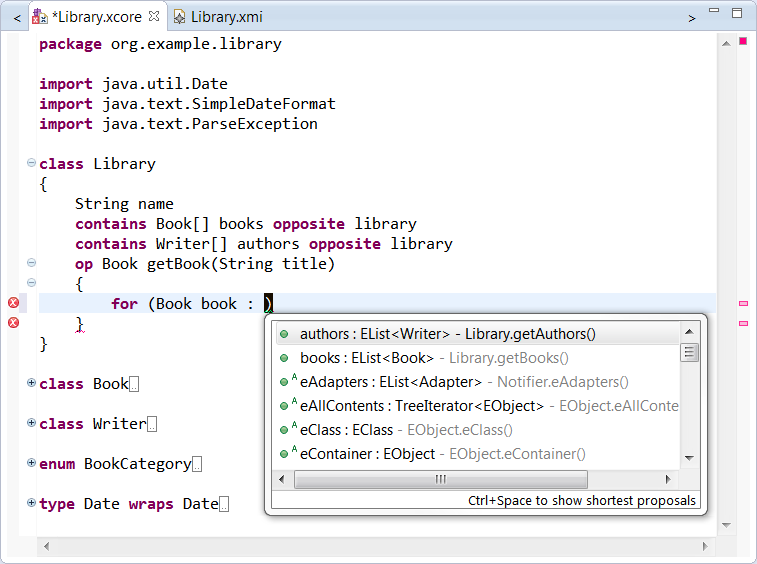Viewport: 757px width, 564px height.
Task: Open the show list chevron in the tab bar
Action: coord(692,17)
